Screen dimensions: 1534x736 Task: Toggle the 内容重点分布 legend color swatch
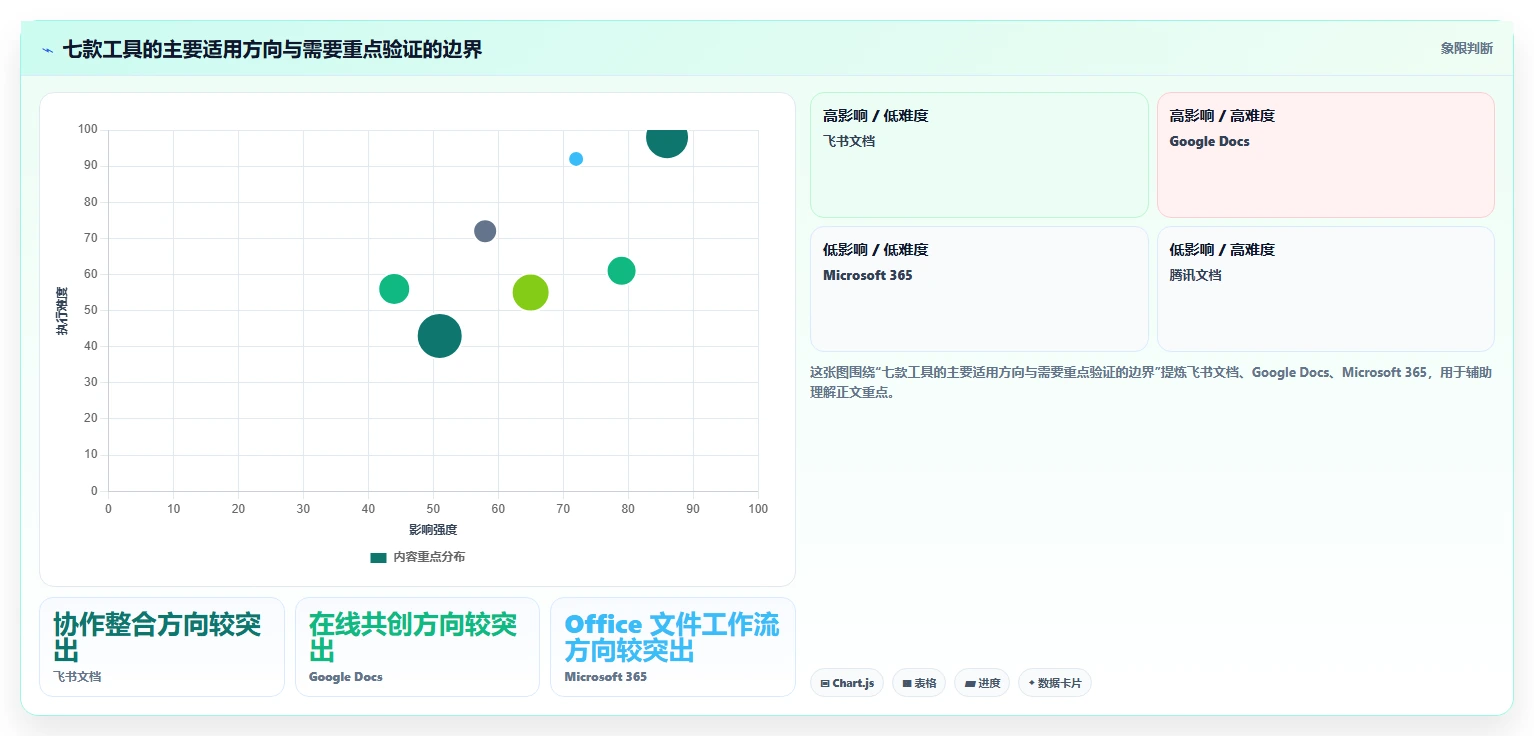point(378,557)
